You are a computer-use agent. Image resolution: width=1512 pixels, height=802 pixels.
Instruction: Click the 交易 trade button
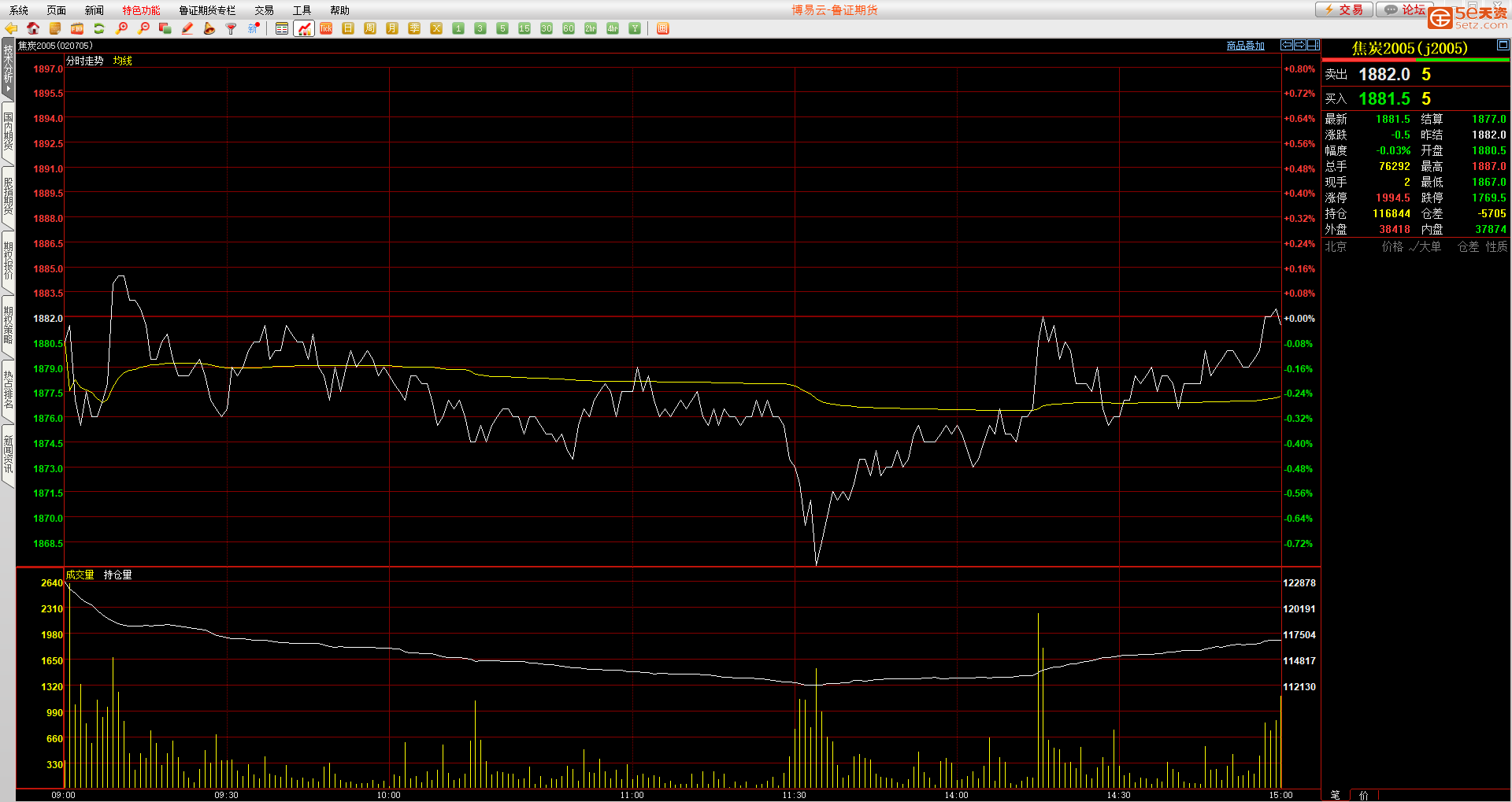[x=1344, y=9]
